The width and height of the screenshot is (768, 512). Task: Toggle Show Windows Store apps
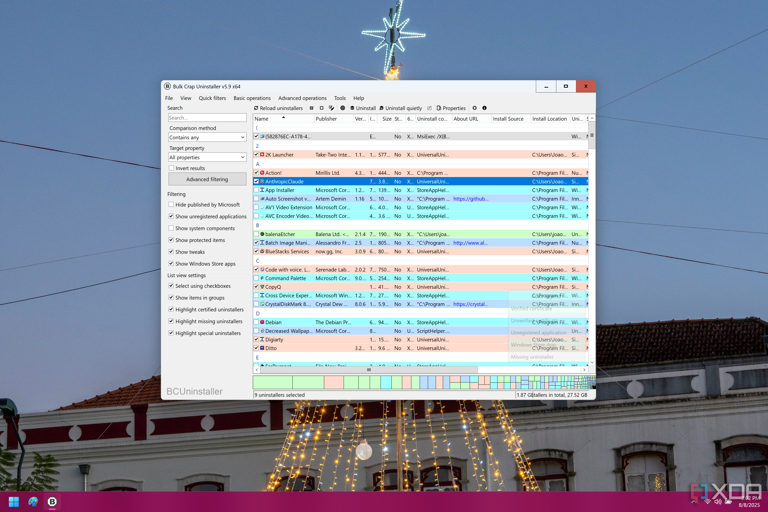pyautogui.click(x=171, y=264)
